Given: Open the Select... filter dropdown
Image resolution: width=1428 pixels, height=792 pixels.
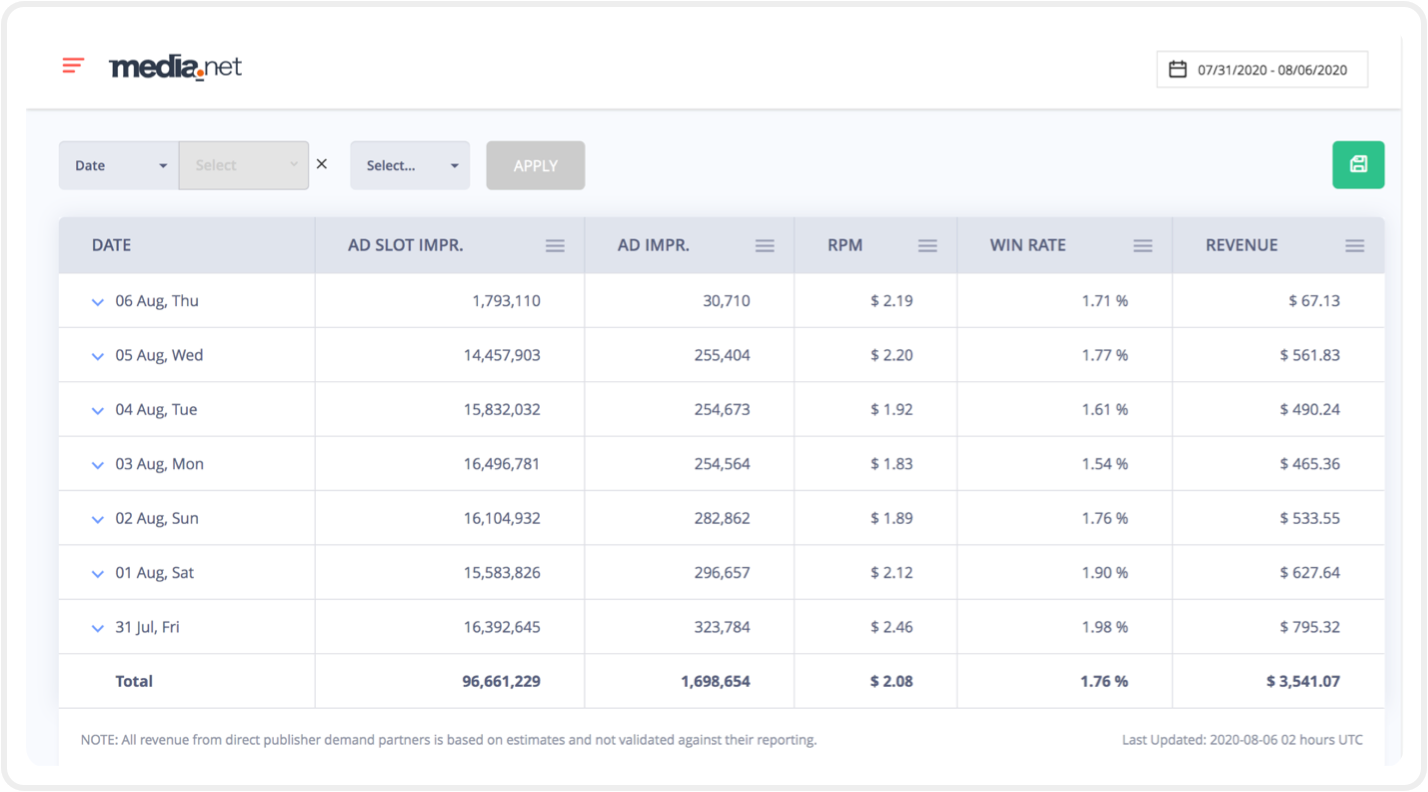Looking at the screenshot, I should point(410,165).
